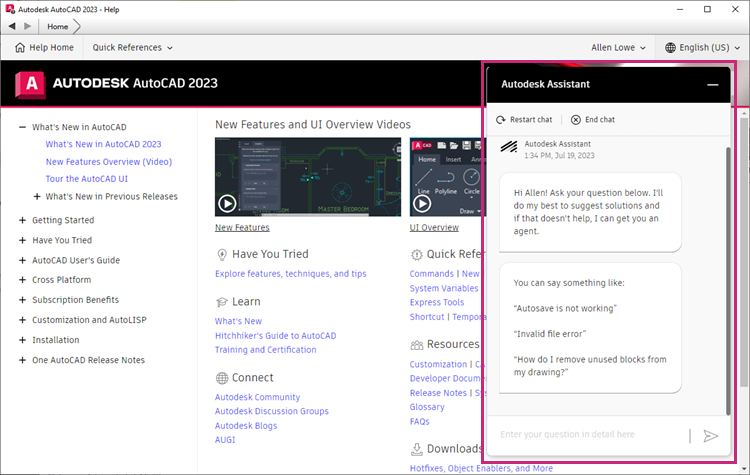Open Explore features, techniques, and tips

[290, 274]
